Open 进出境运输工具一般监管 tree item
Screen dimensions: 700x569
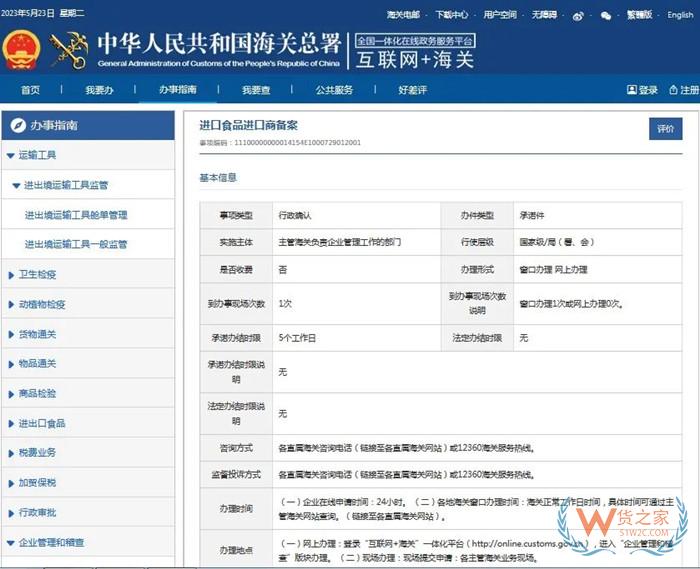76,245
